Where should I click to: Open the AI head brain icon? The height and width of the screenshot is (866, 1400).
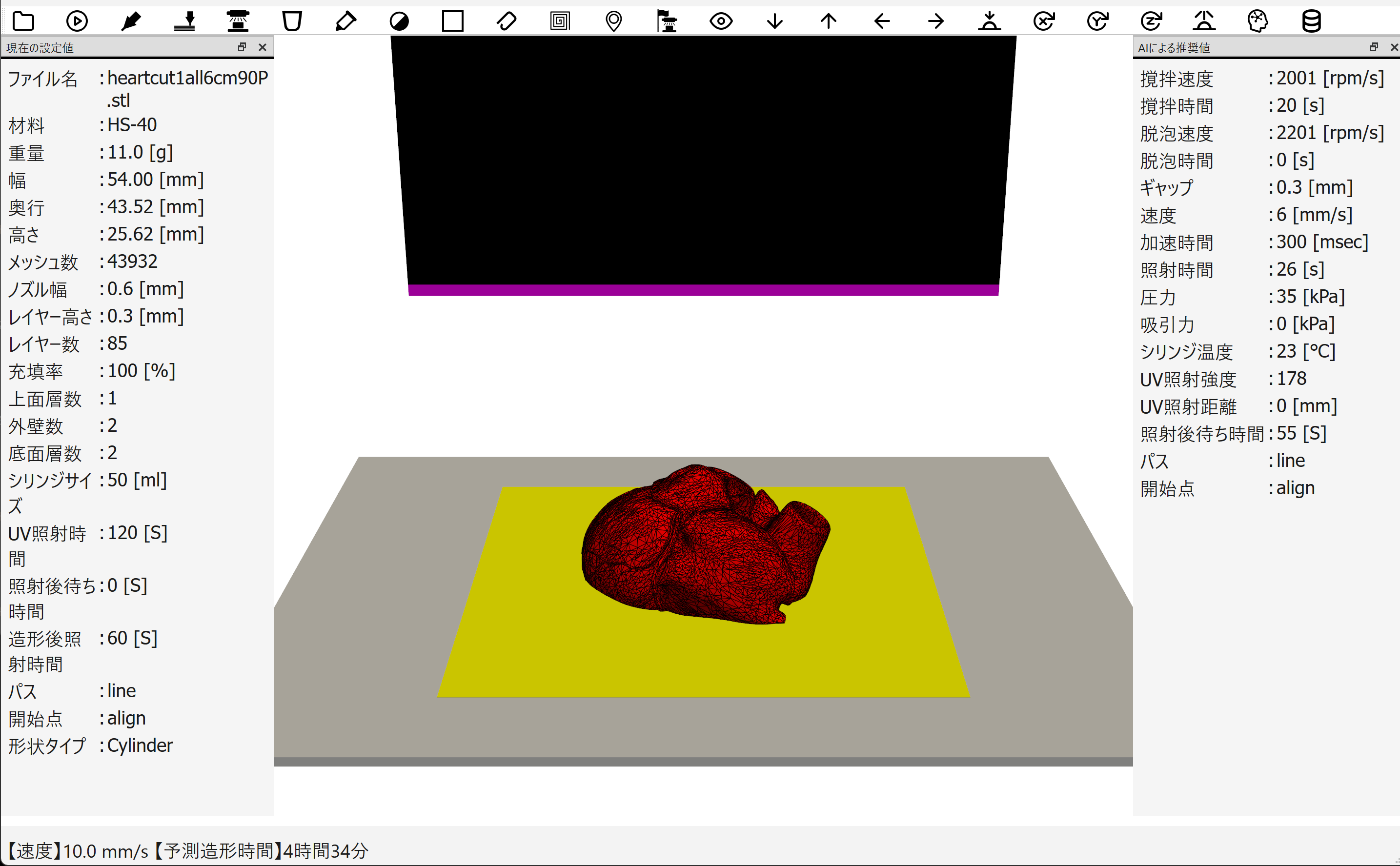pos(1258,21)
